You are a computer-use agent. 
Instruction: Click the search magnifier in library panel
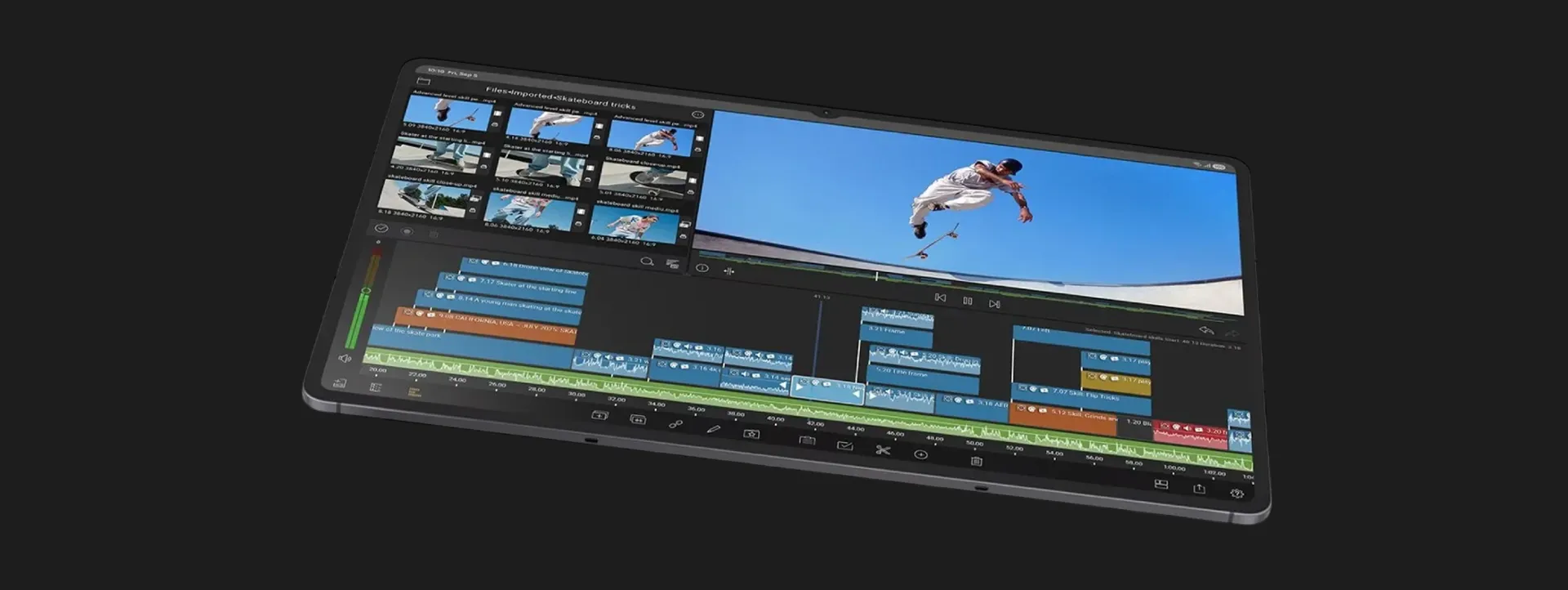pyautogui.click(x=647, y=261)
